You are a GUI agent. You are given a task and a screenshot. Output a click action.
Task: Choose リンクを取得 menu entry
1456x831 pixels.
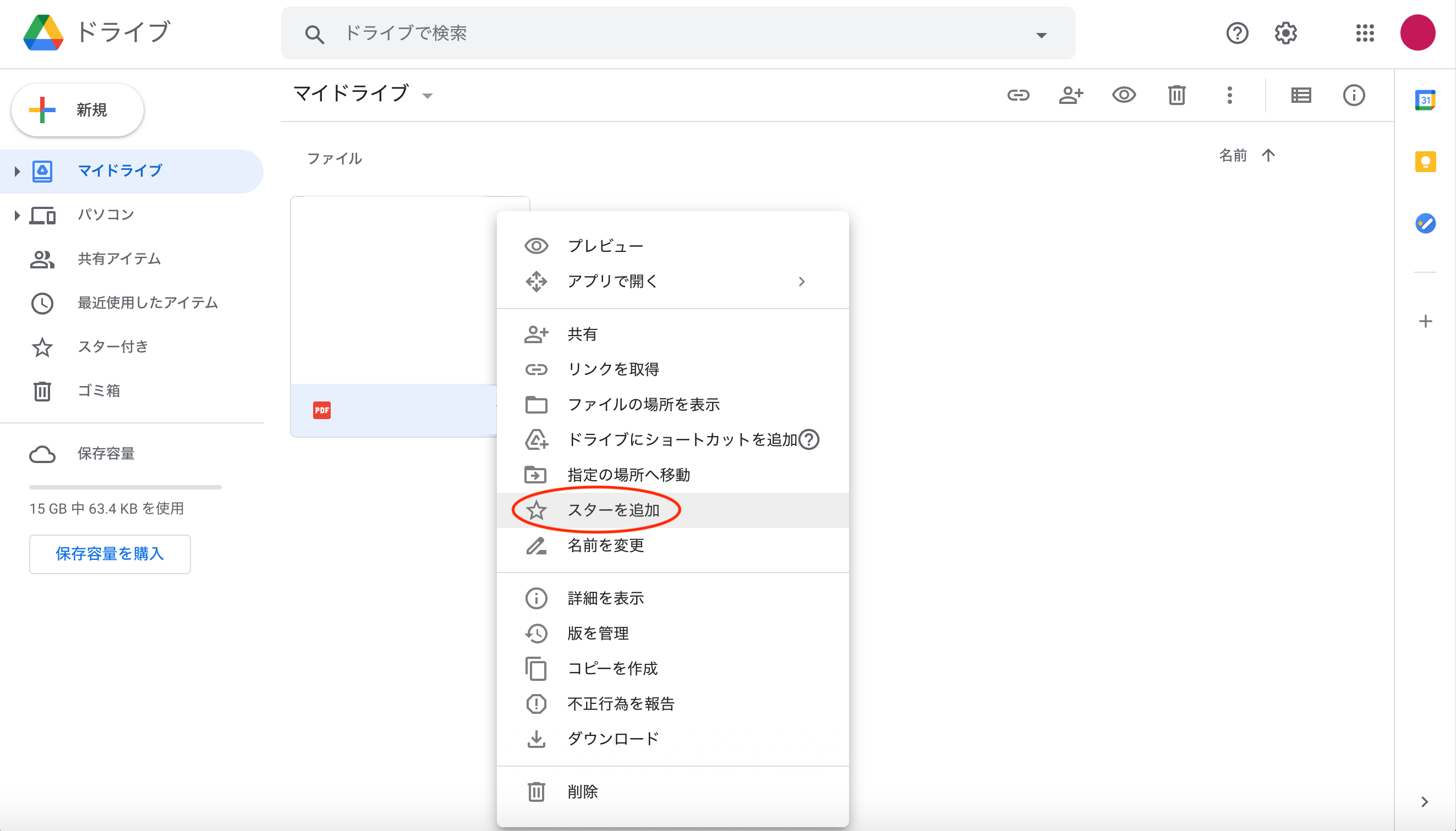672,369
